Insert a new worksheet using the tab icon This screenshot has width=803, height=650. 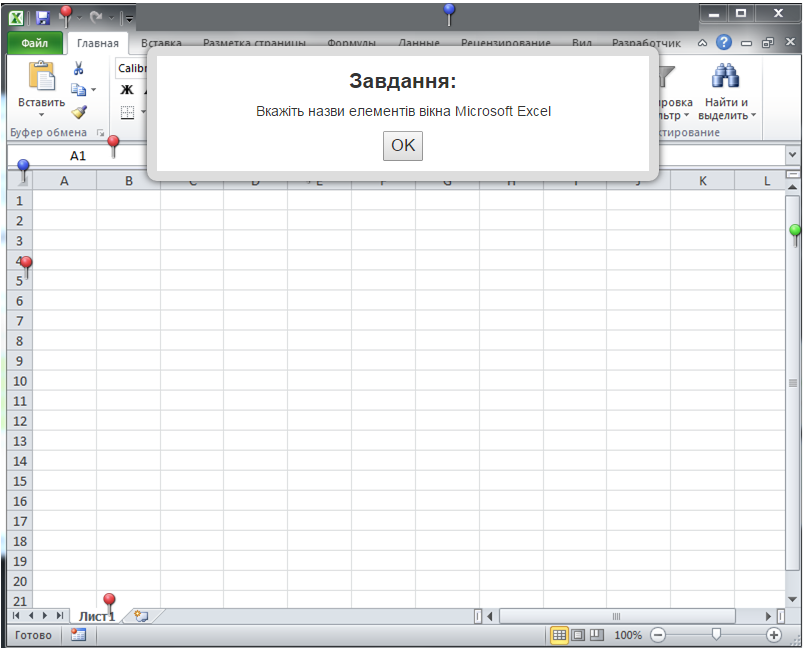(x=141, y=616)
